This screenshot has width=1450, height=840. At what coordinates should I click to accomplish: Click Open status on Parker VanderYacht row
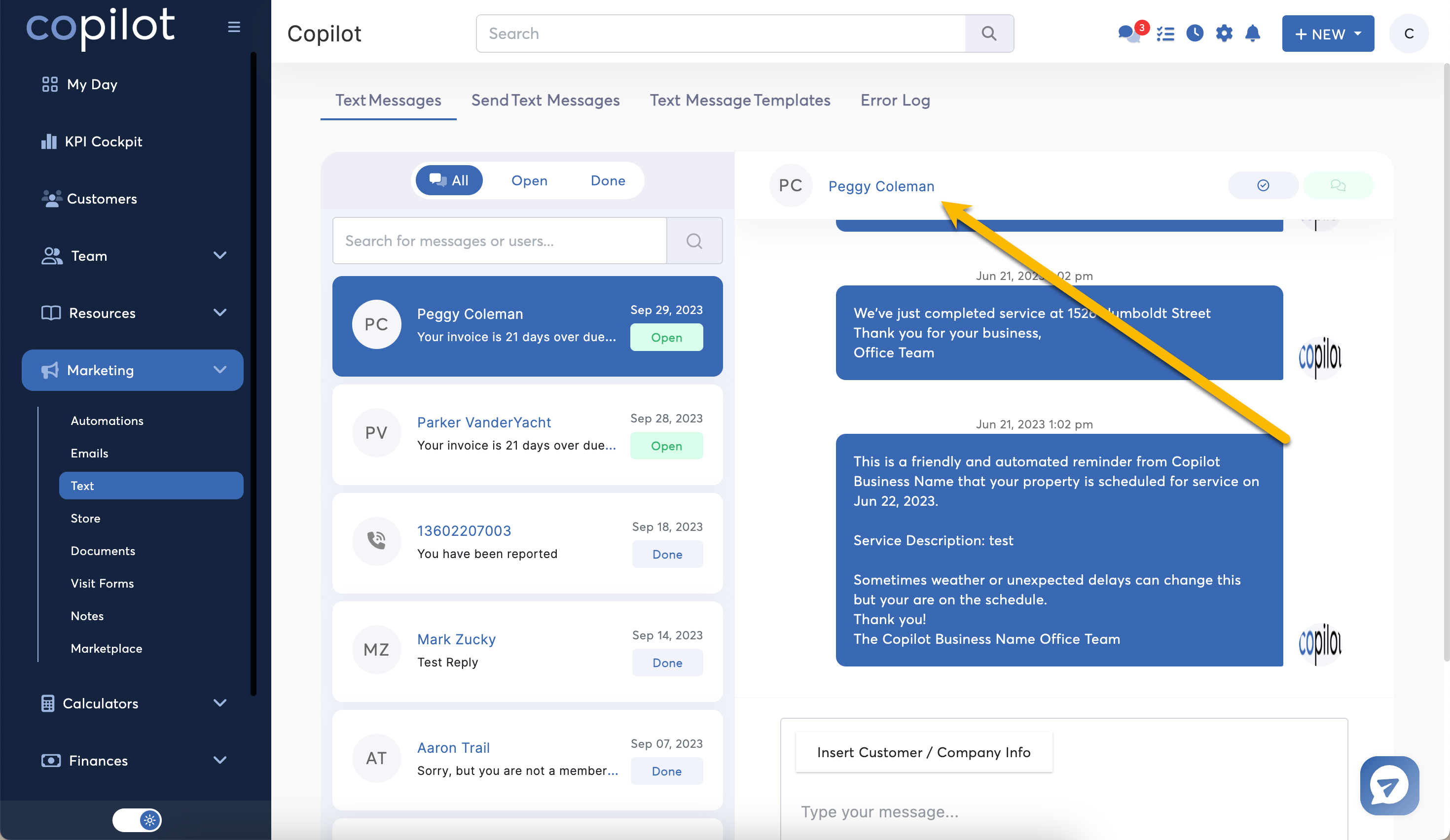[666, 446]
